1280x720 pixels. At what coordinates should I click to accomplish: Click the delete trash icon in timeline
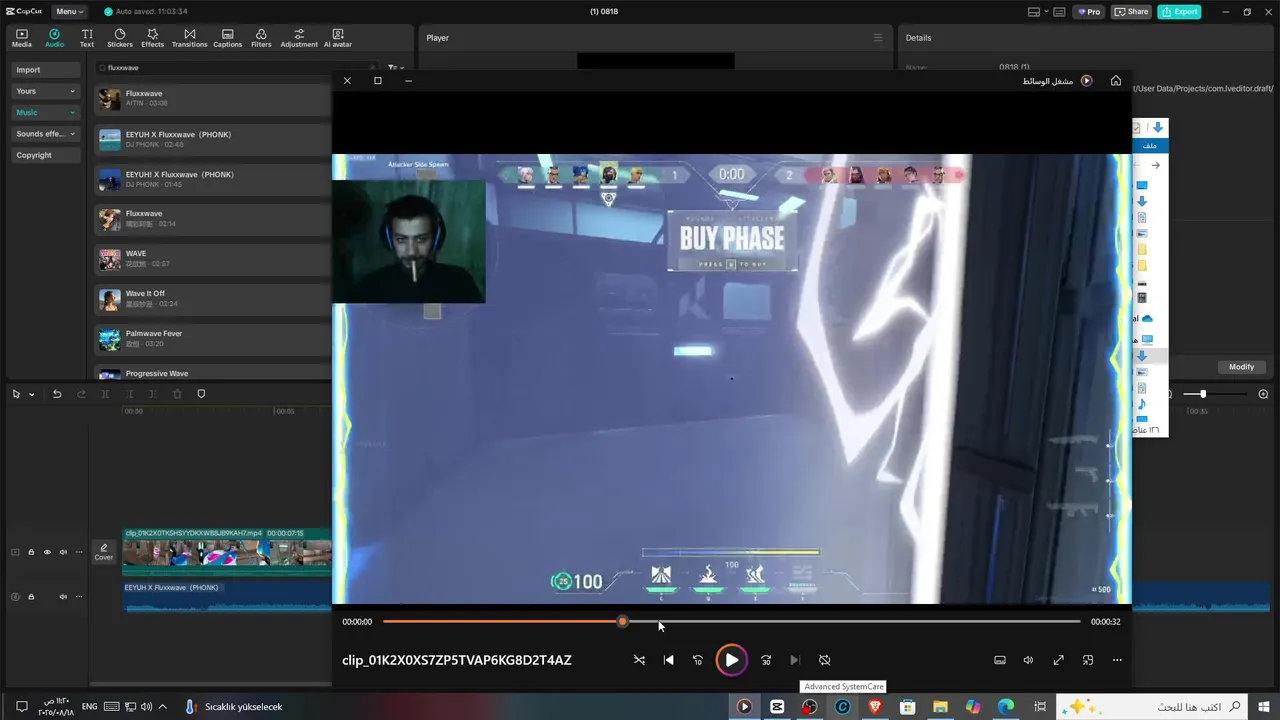[177, 395]
